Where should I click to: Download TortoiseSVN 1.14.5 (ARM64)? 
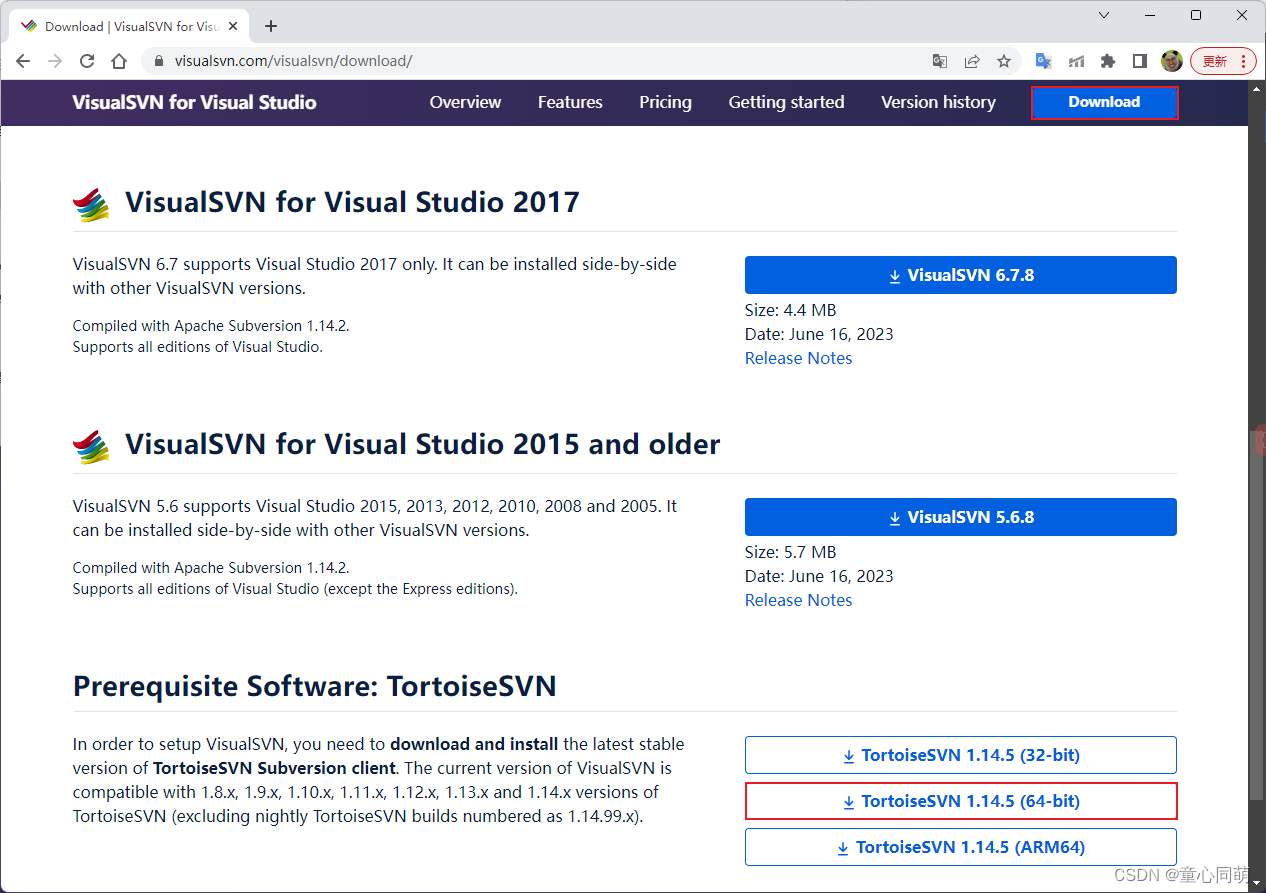pyautogui.click(x=960, y=847)
